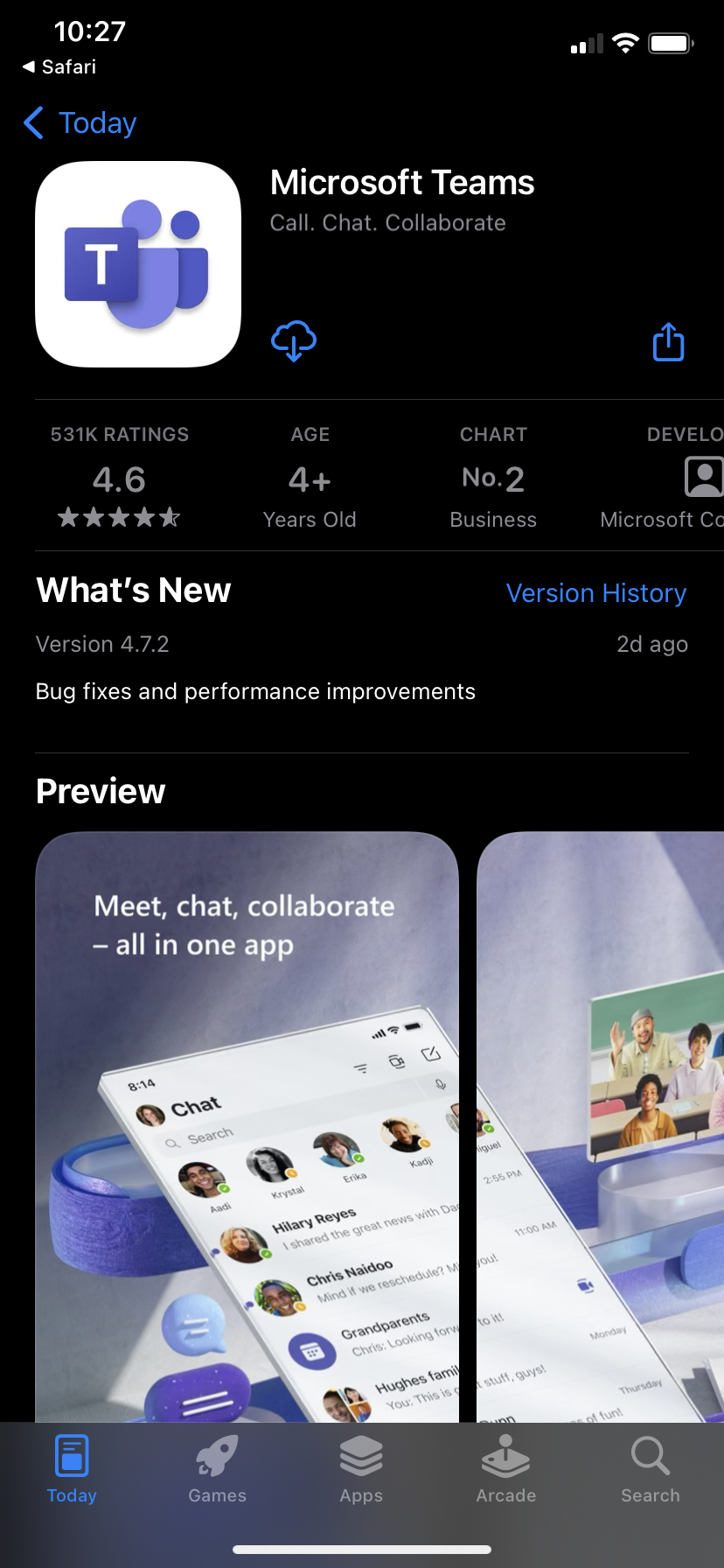The width and height of the screenshot is (724, 1568).
Task: Tap the Microsoft Corporation developer label
Action: click(662, 520)
